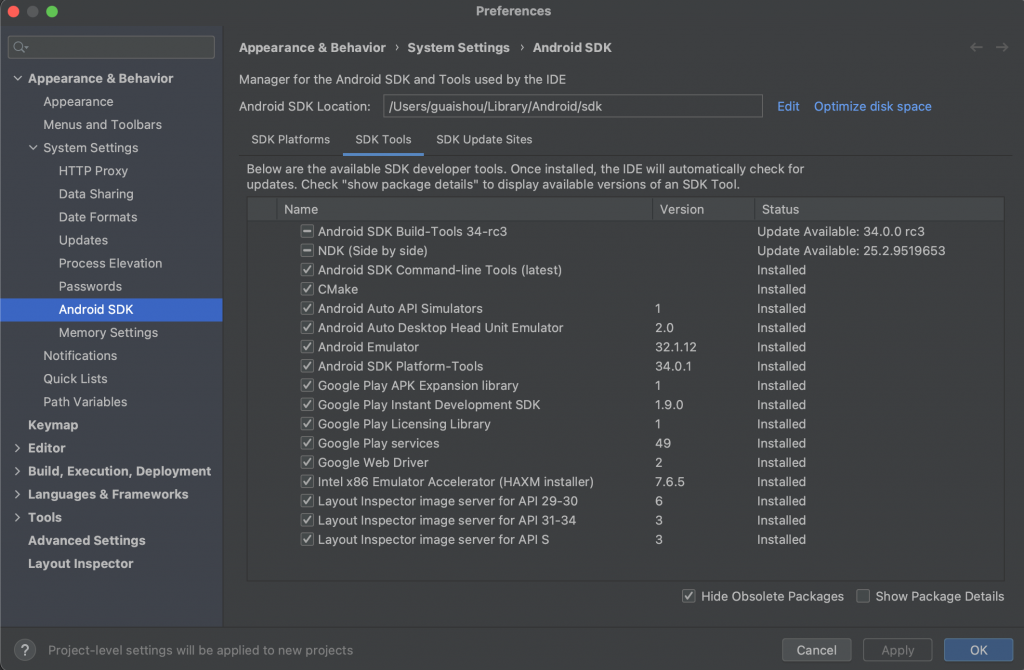Open Layout Inspector settings
The height and width of the screenshot is (670, 1024).
click(80, 564)
